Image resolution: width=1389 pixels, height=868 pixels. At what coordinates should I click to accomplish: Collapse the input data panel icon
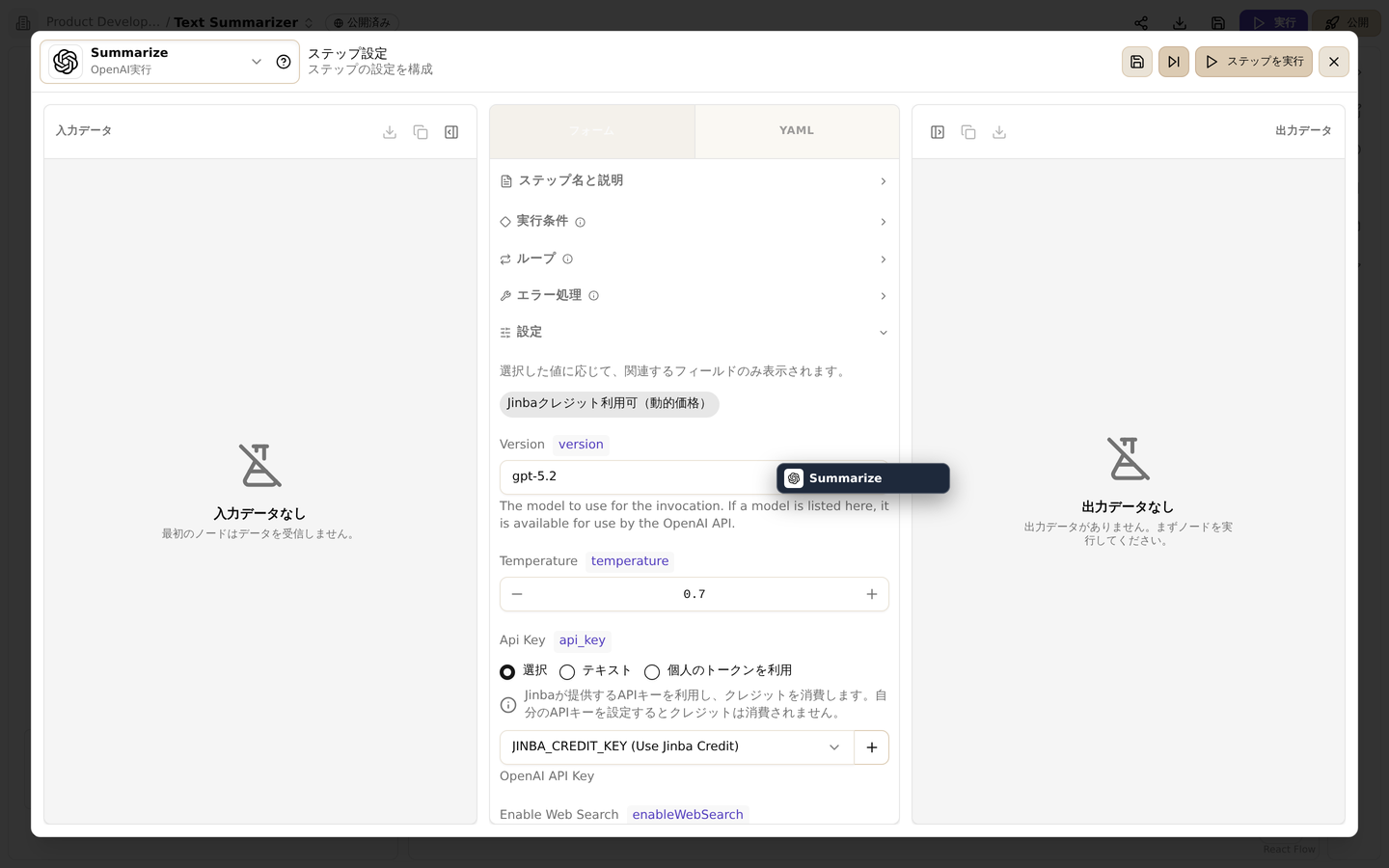tap(451, 132)
